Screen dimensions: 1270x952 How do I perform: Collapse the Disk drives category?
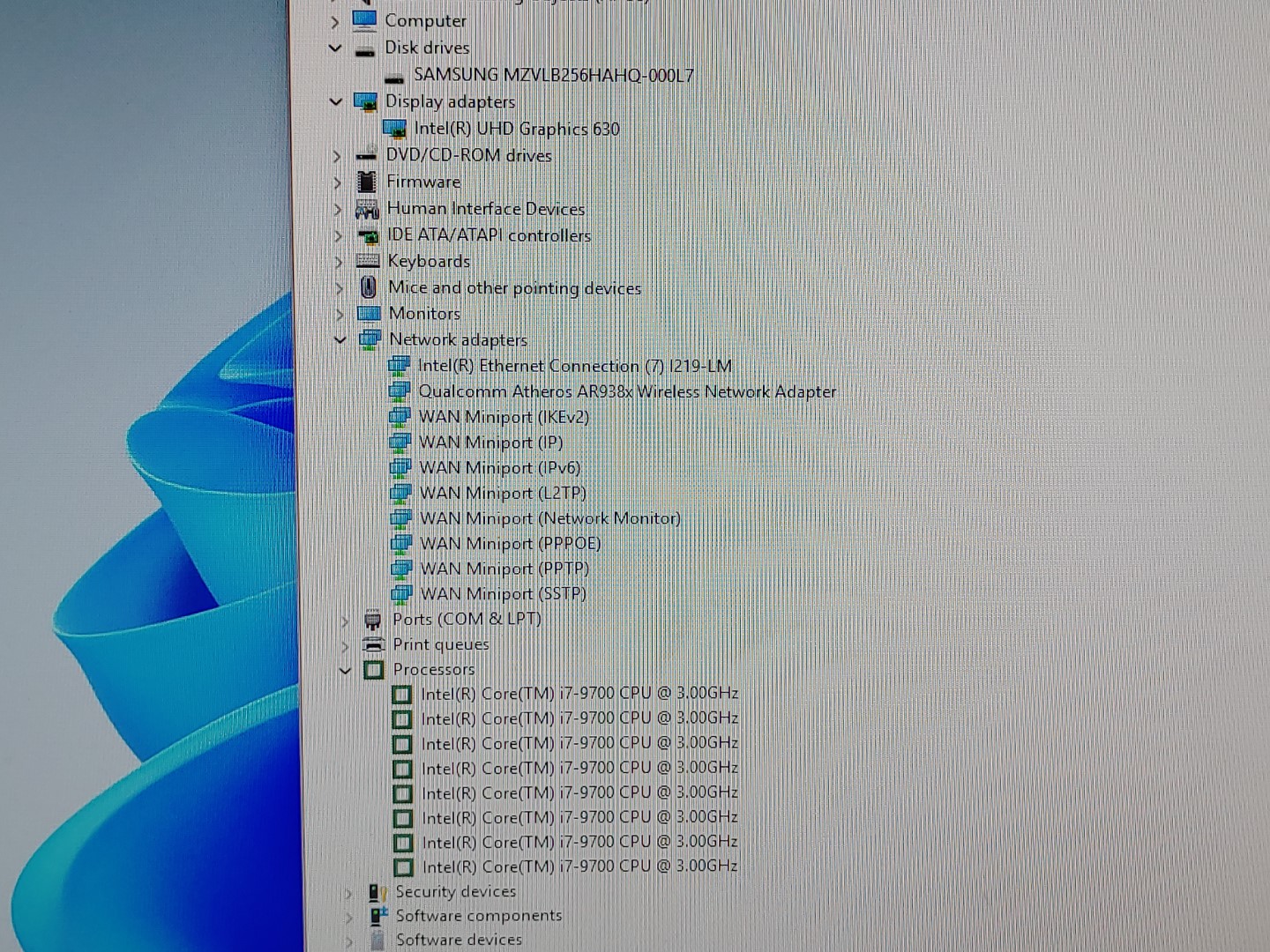(x=335, y=48)
